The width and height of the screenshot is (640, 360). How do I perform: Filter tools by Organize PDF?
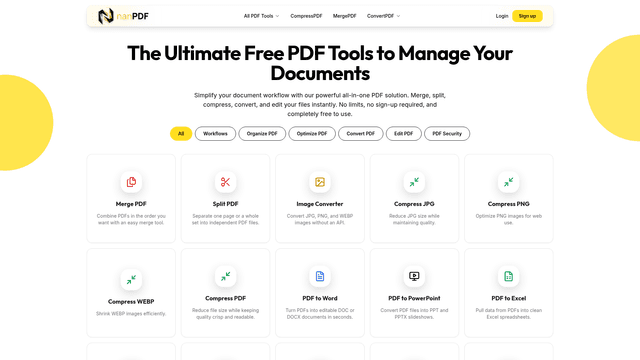[262, 133]
